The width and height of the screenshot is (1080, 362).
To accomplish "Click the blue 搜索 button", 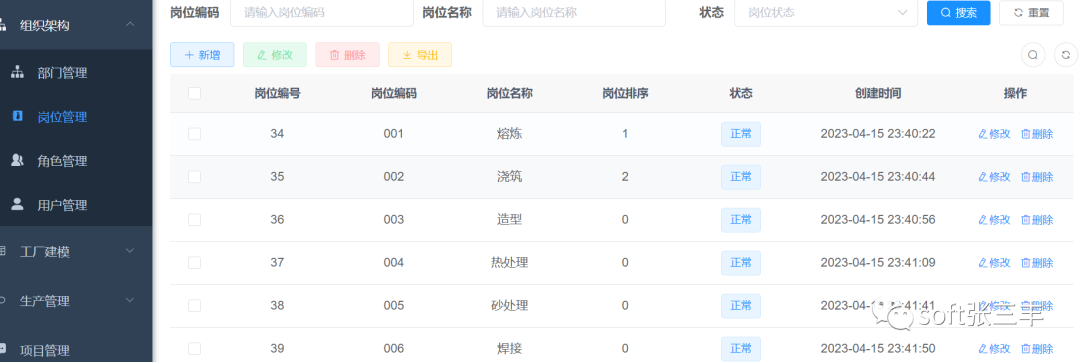I will (x=959, y=12).
